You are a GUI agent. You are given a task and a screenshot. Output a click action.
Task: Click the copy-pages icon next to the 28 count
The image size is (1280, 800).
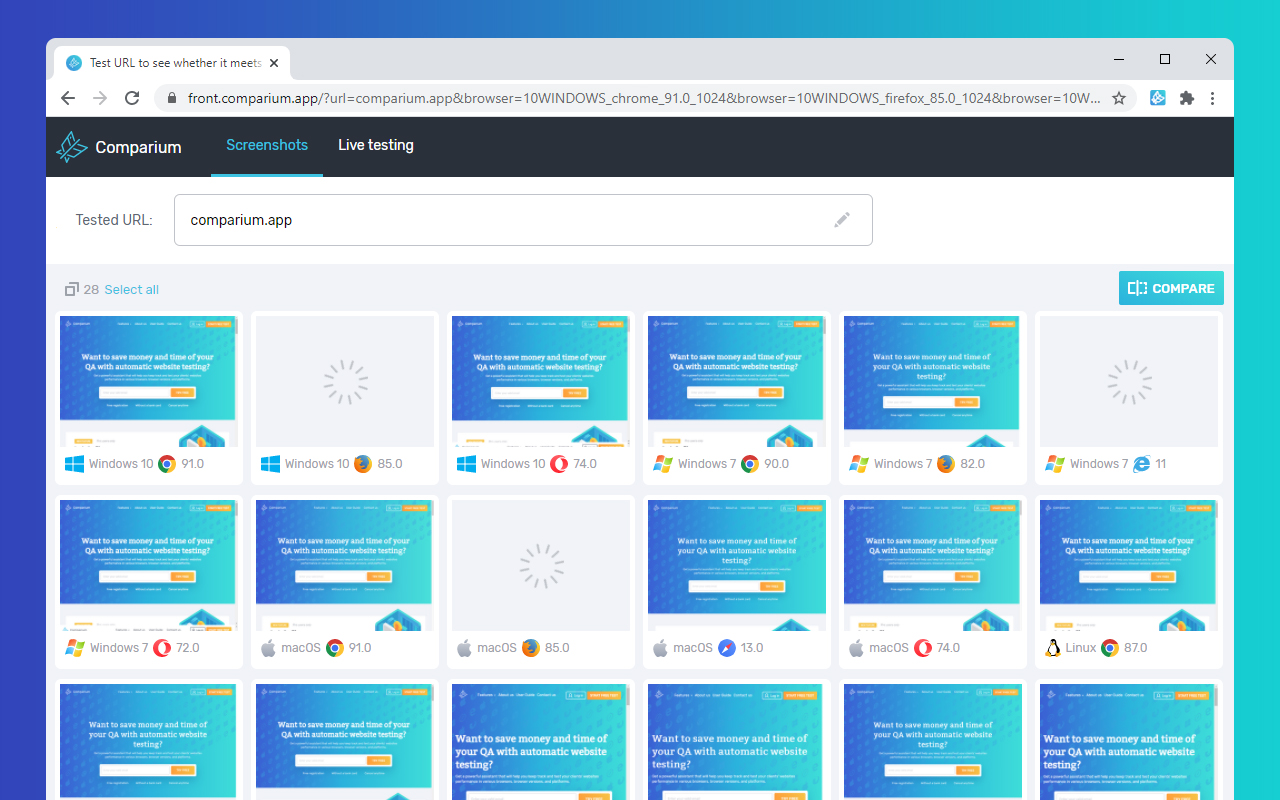pyautogui.click(x=70, y=289)
